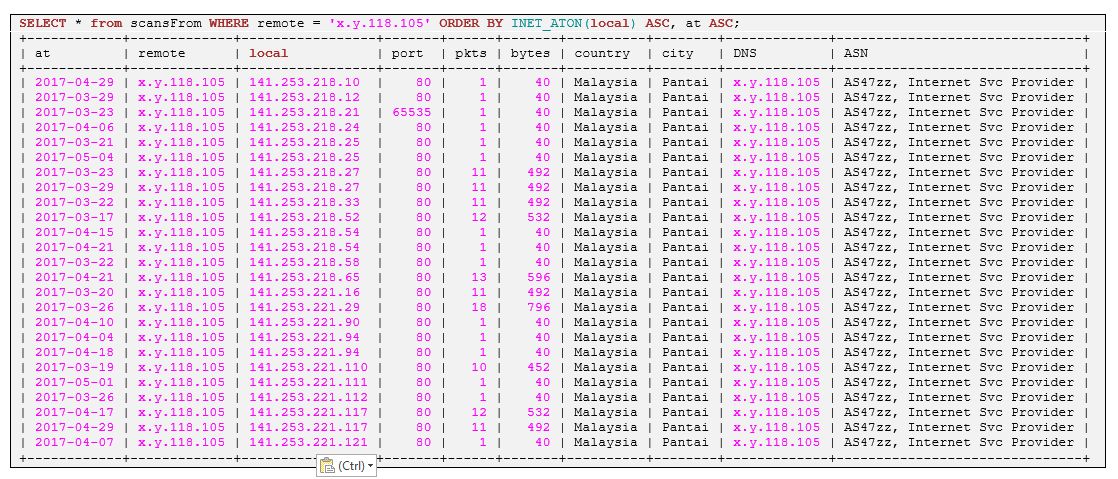Click the 'bytes' column header

530,53
